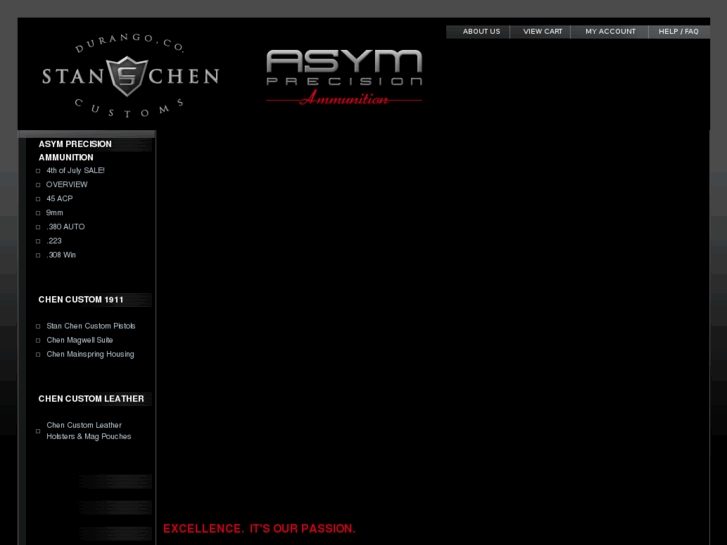
Task: Click the CHEN CUSTOM 1911 section header
Action: click(81, 300)
